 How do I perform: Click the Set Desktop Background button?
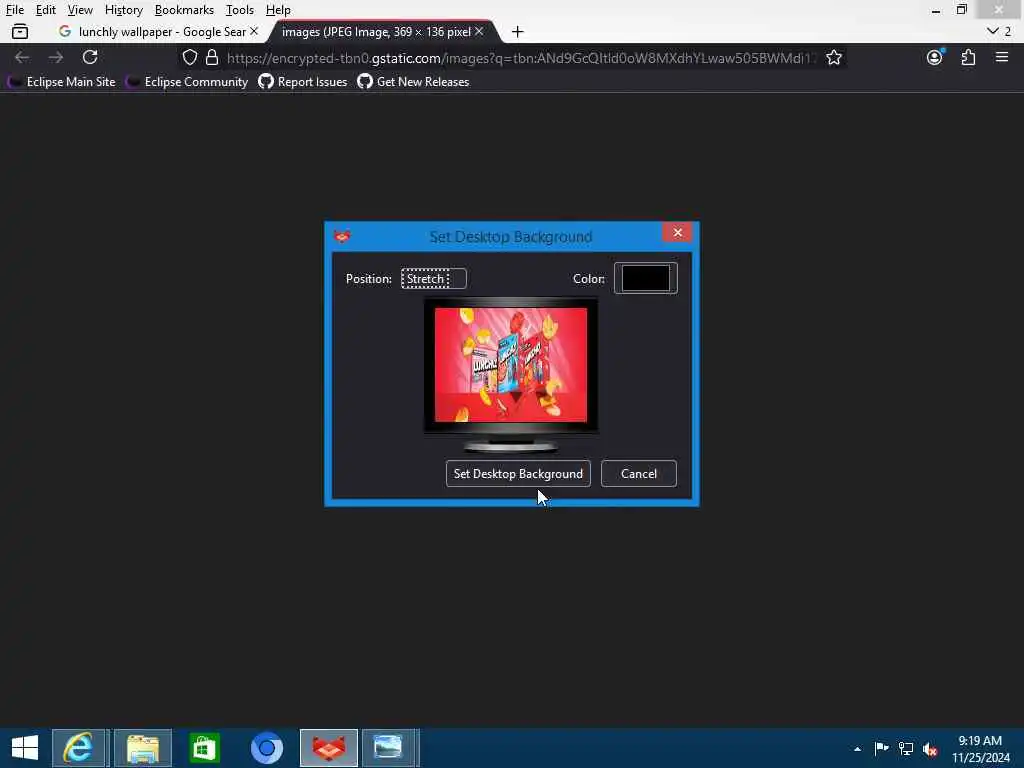click(518, 473)
